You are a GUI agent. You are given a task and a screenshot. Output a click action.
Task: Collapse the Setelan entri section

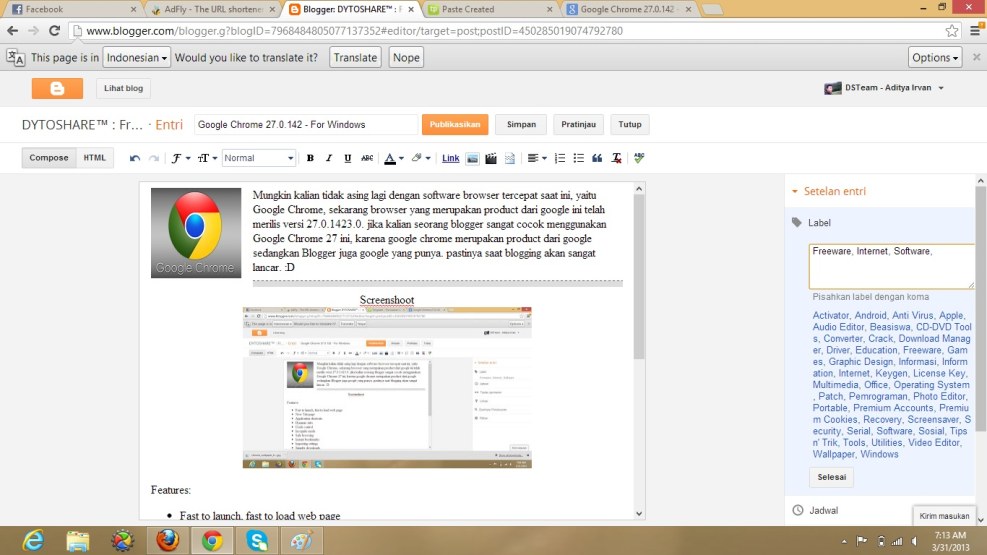point(829,191)
